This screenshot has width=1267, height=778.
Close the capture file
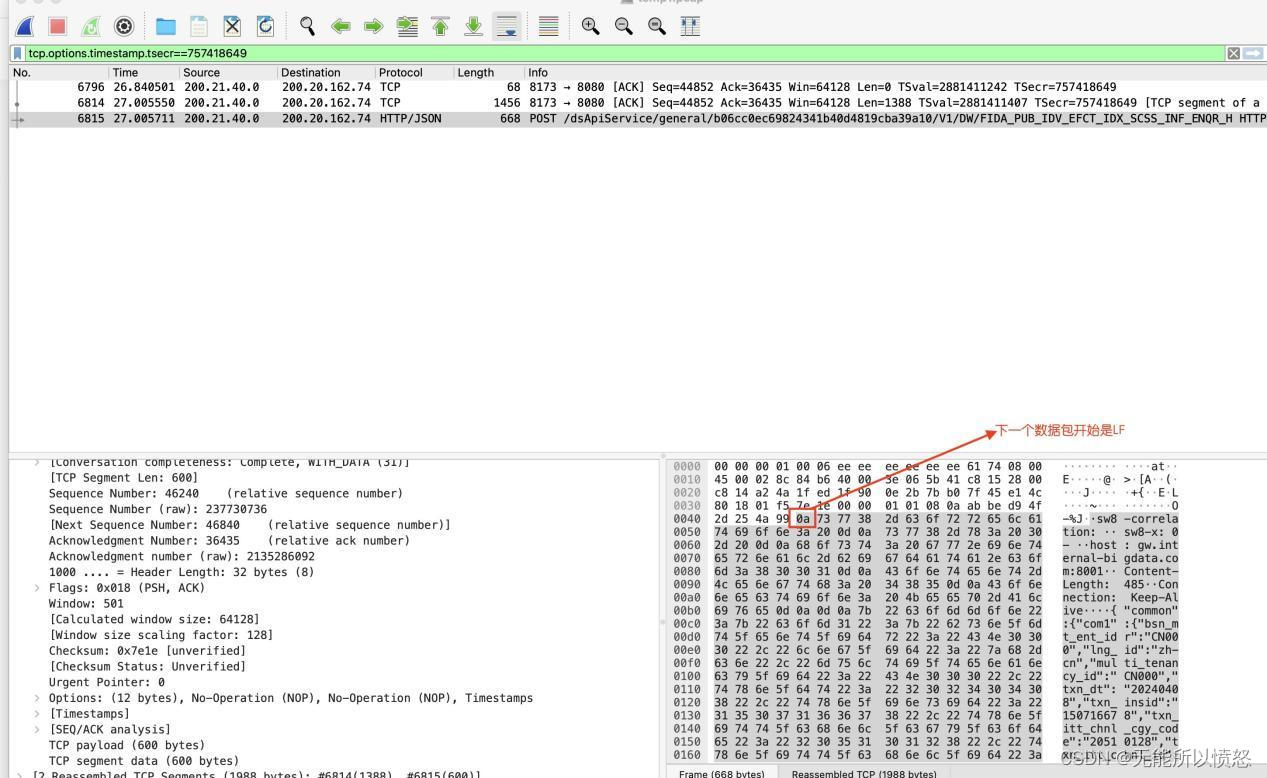pyautogui.click(x=232, y=27)
